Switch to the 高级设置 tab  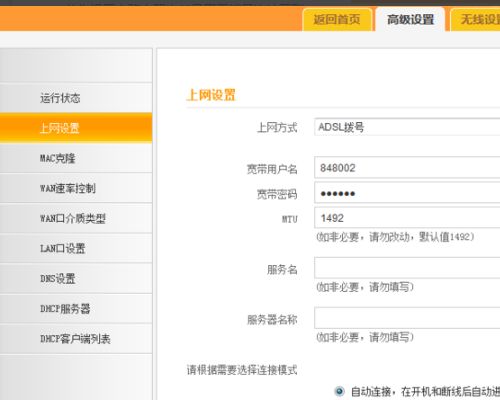click(410, 20)
